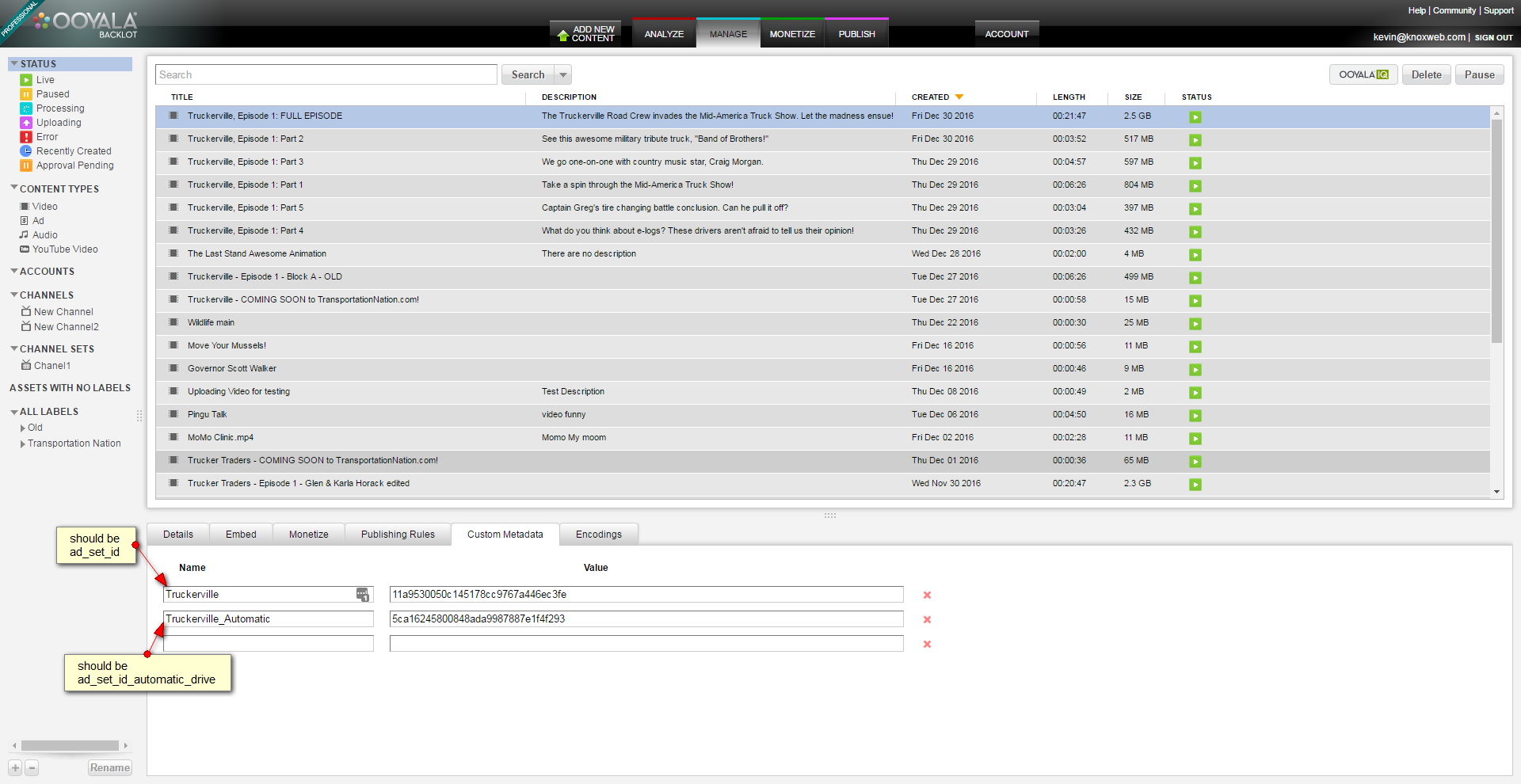
Task: Sort by the CREATED column
Action: [x=937, y=97]
